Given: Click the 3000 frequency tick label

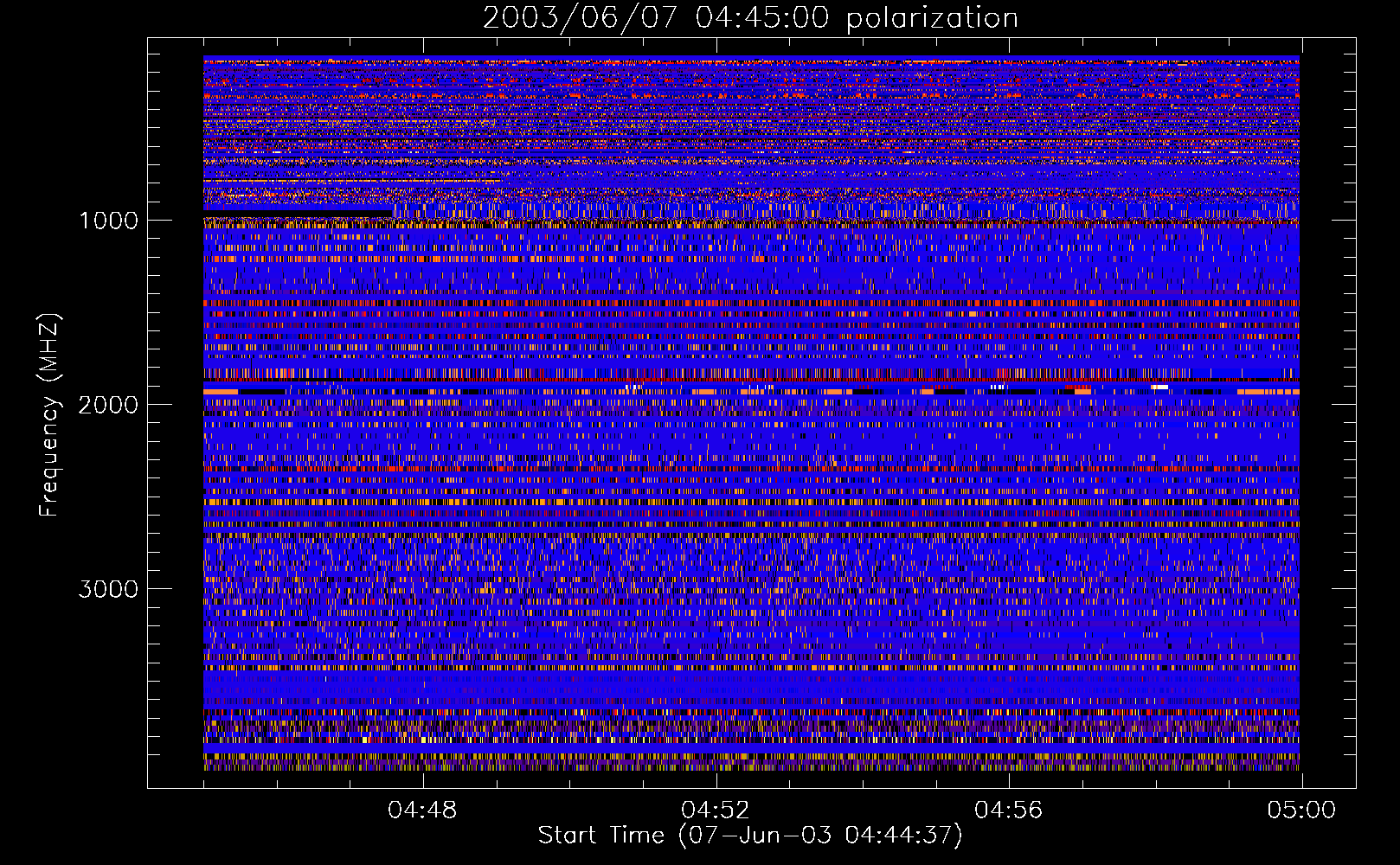Looking at the screenshot, I should 108,589.
